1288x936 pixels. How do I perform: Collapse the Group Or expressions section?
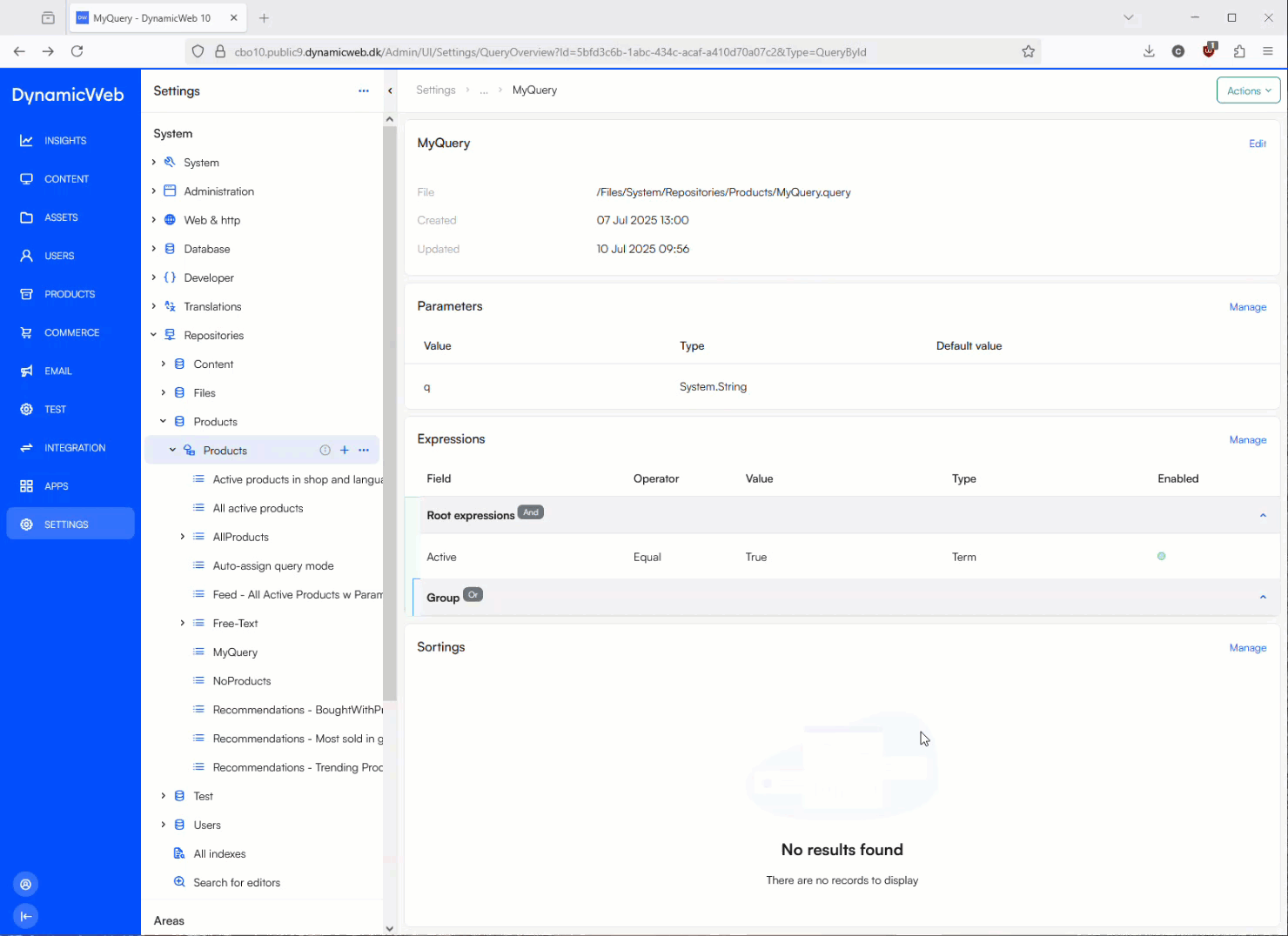pyautogui.click(x=1263, y=598)
